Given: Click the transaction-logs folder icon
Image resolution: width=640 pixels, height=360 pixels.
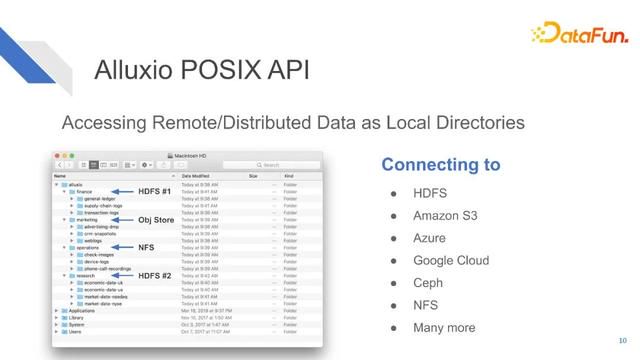Looking at the screenshot, I should pyautogui.click(x=80, y=213).
